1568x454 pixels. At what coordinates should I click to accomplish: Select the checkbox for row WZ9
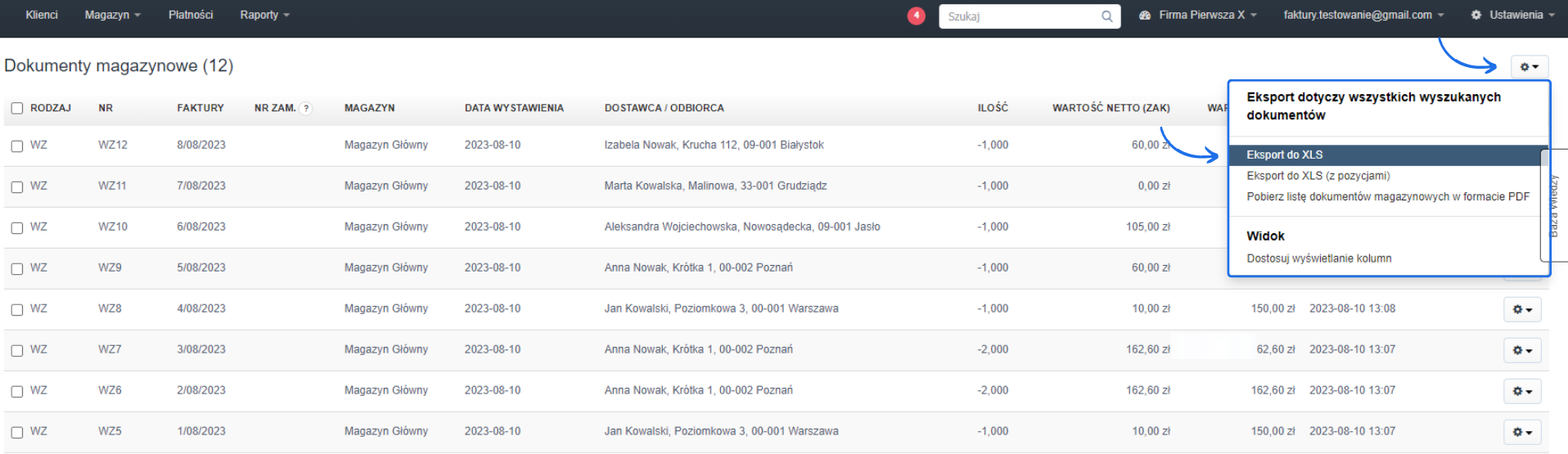point(17,268)
